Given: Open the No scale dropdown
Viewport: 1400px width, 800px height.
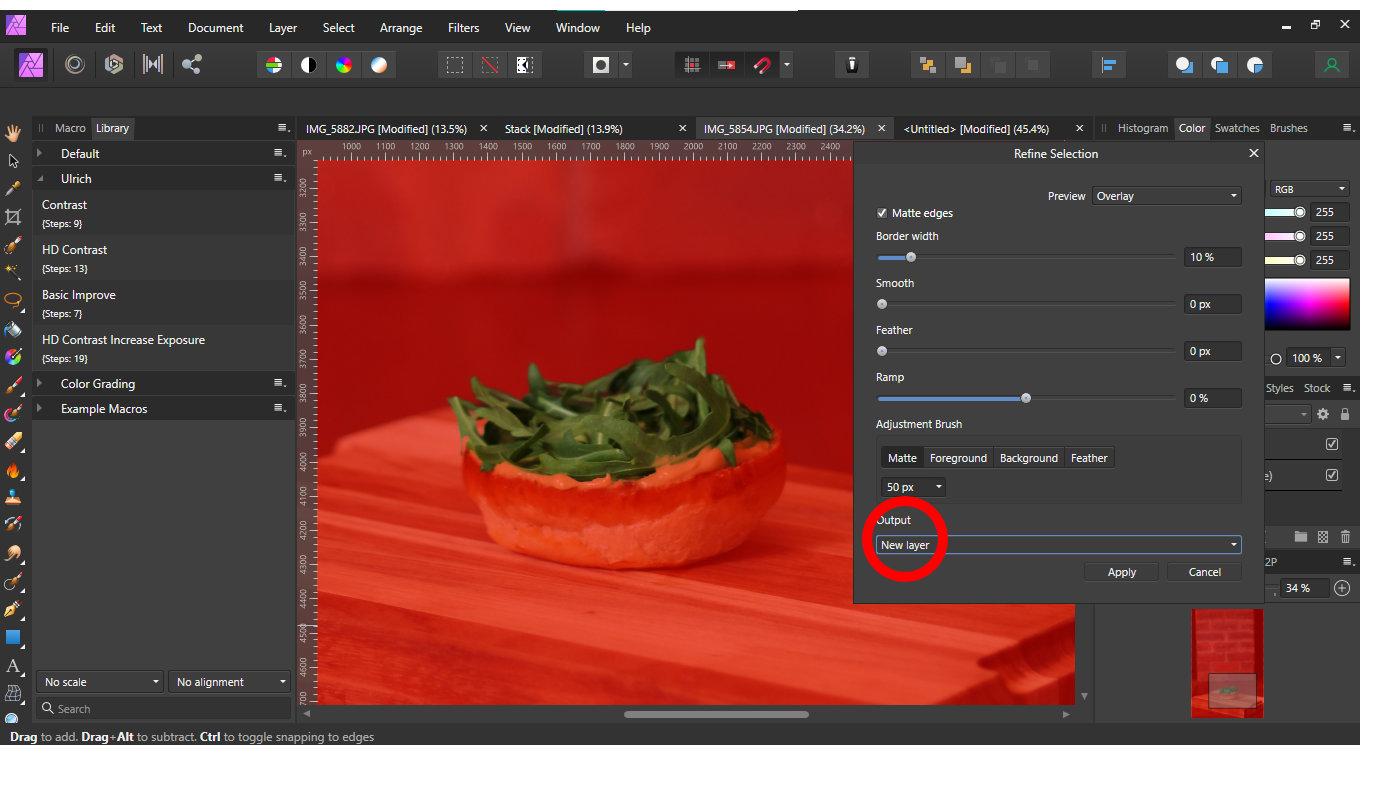Looking at the screenshot, I should (100, 682).
